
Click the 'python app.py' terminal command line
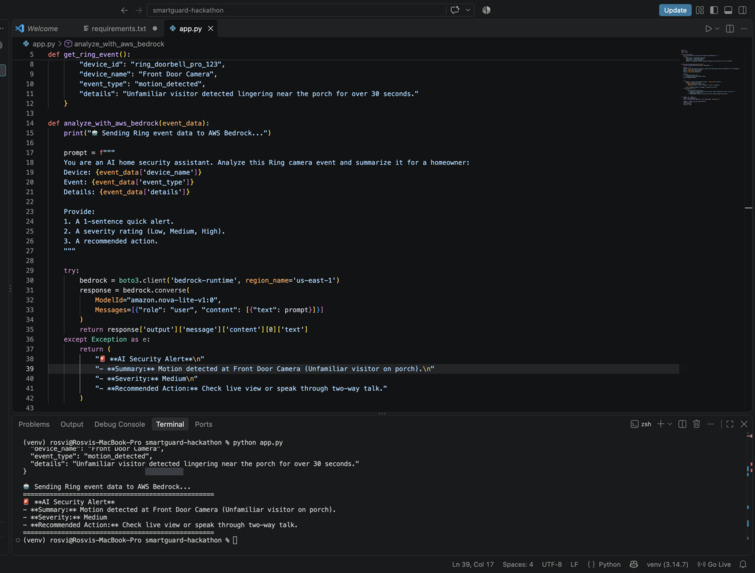153,443
